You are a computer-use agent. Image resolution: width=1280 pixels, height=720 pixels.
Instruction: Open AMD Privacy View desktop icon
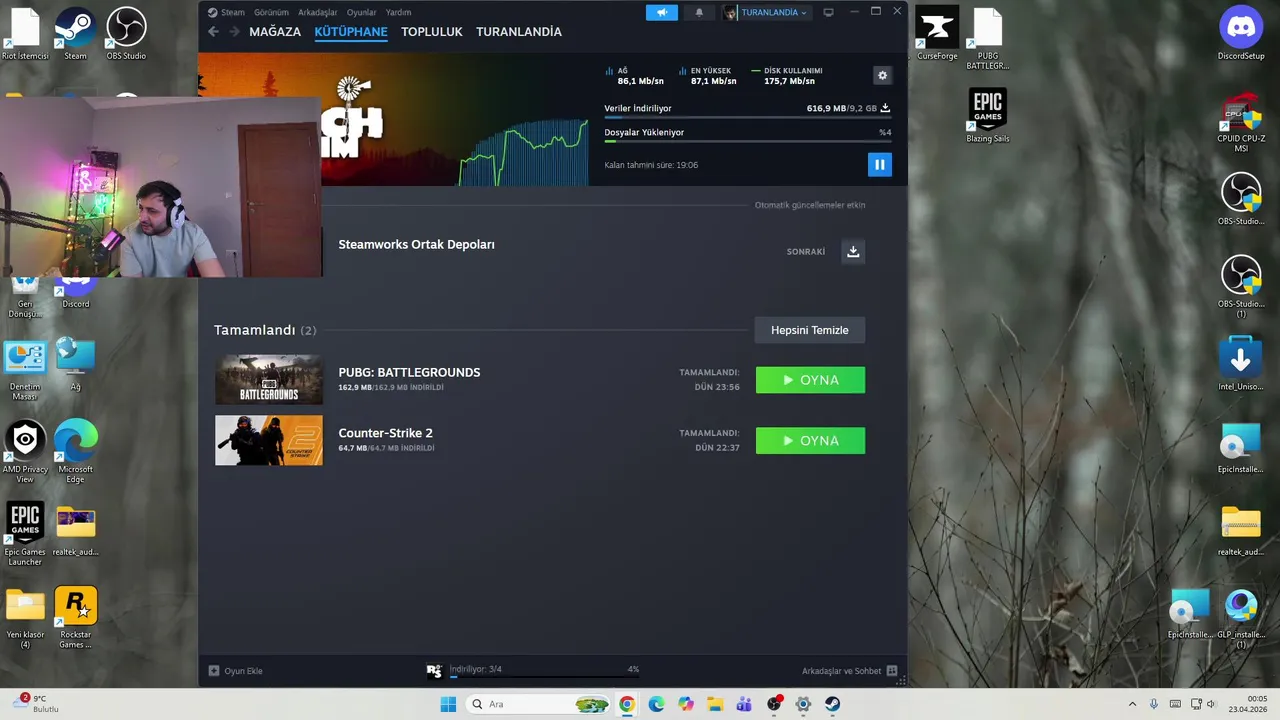(x=25, y=451)
